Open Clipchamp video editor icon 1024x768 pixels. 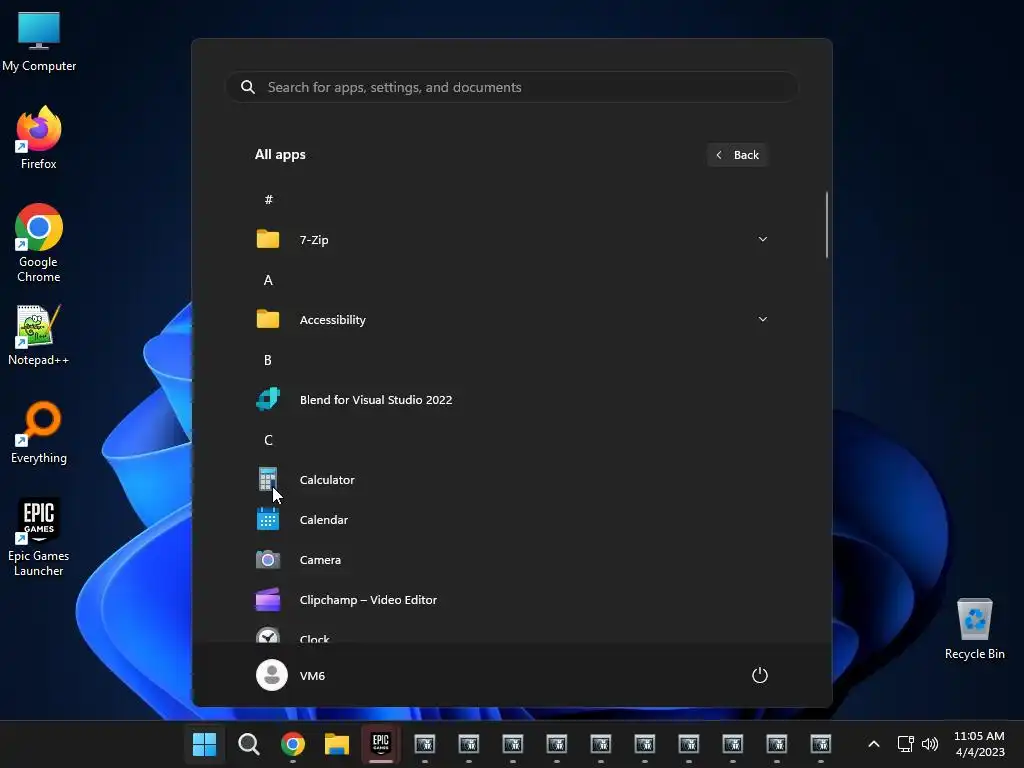pyautogui.click(x=268, y=600)
